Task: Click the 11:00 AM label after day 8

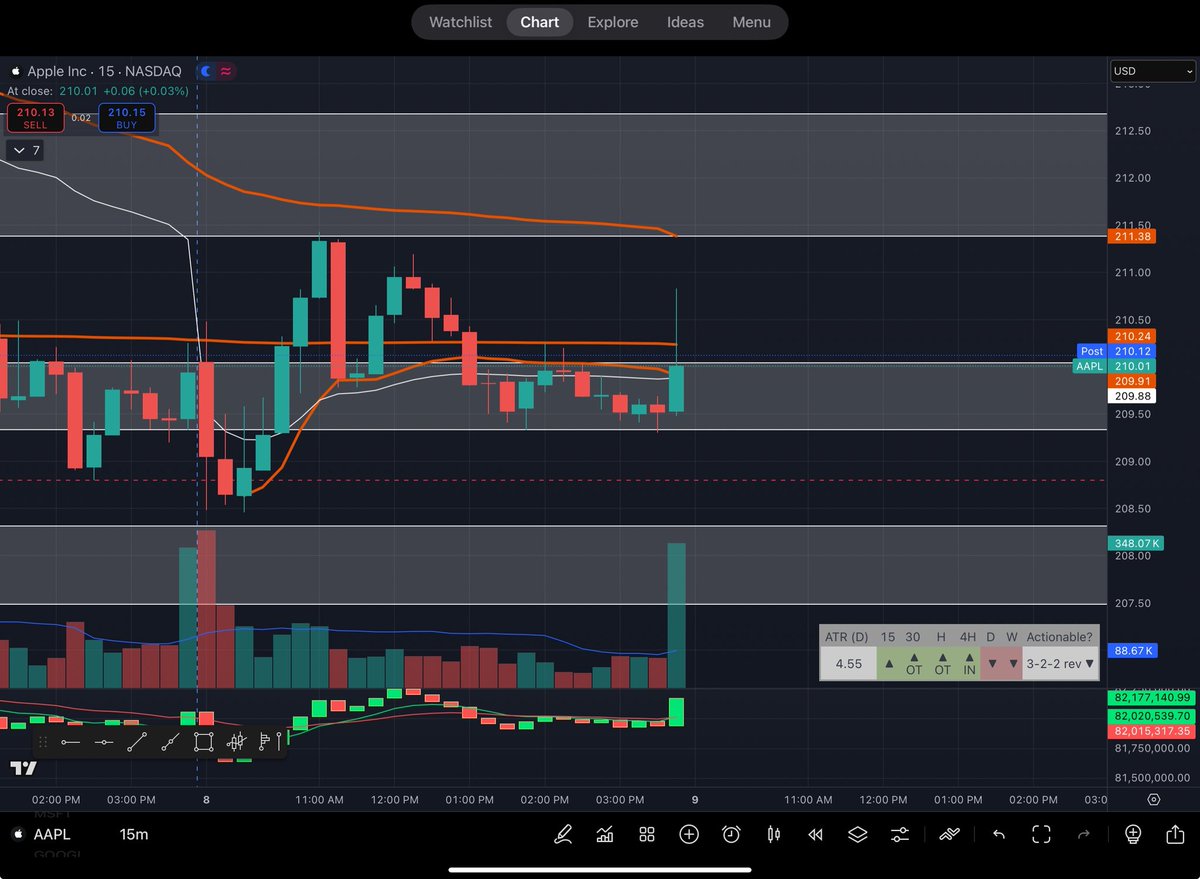Action: point(320,799)
